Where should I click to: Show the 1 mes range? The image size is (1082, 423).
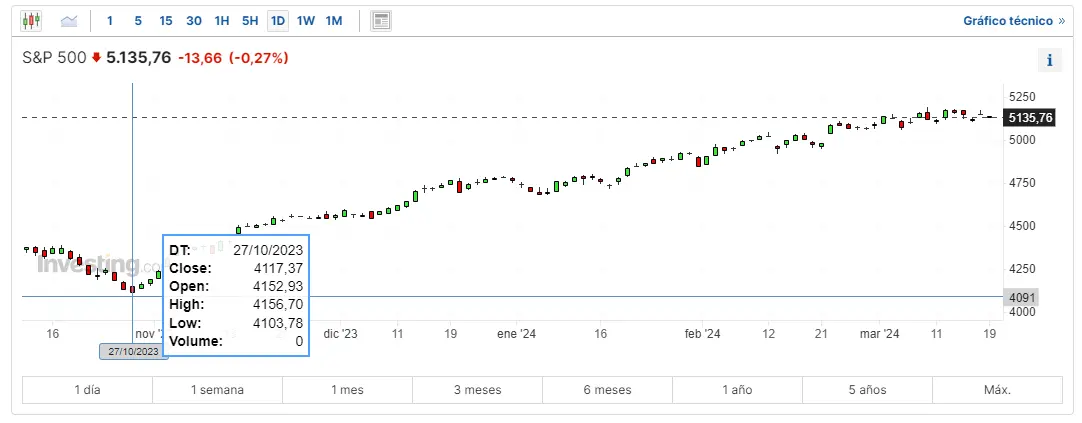pyautogui.click(x=347, y=390)
